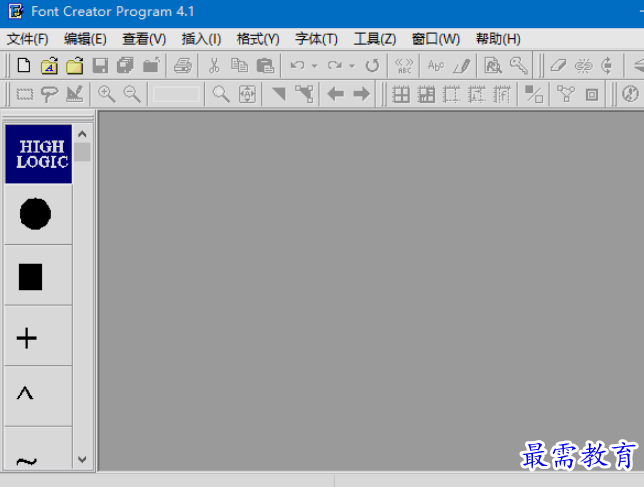Click the Abc font test icon
The height and width of the screenshot is (487, 644).
436,66
